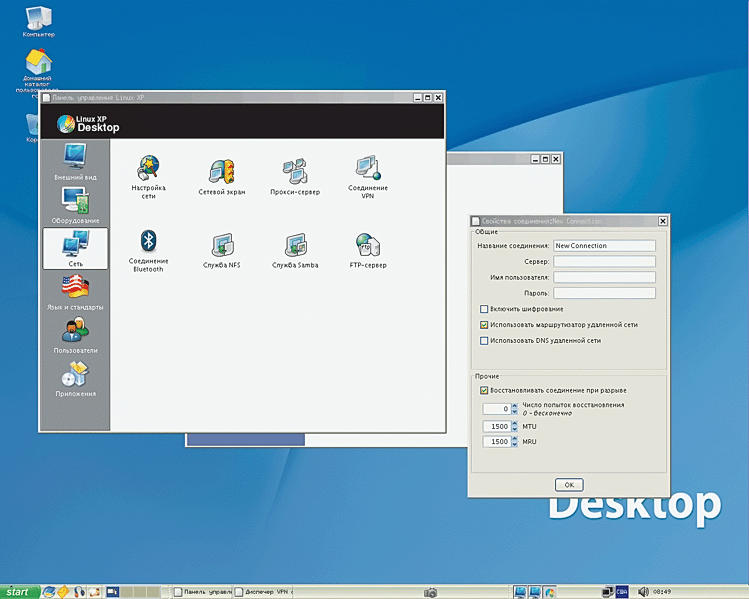This screenshot has width=749, height=599.
Task: Open the FTP-сервер icon
Action: (368, 251)
